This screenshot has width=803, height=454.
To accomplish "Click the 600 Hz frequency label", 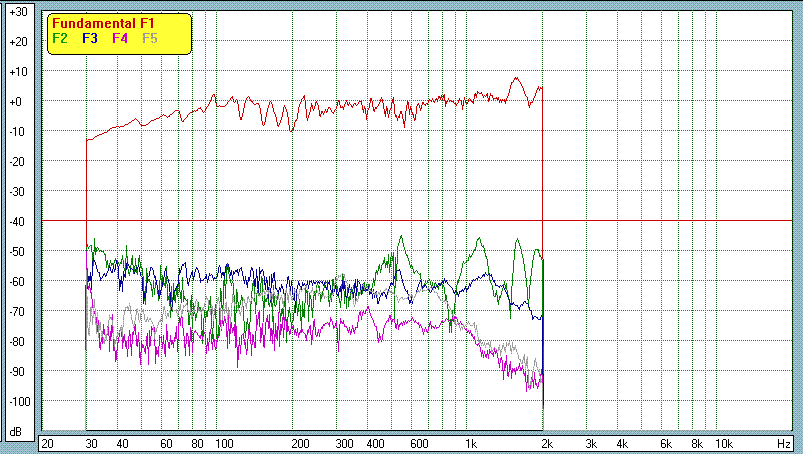I will 419,444.
